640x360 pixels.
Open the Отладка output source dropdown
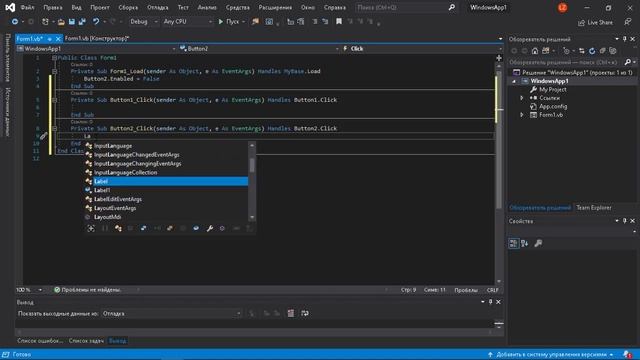[171, 313]
